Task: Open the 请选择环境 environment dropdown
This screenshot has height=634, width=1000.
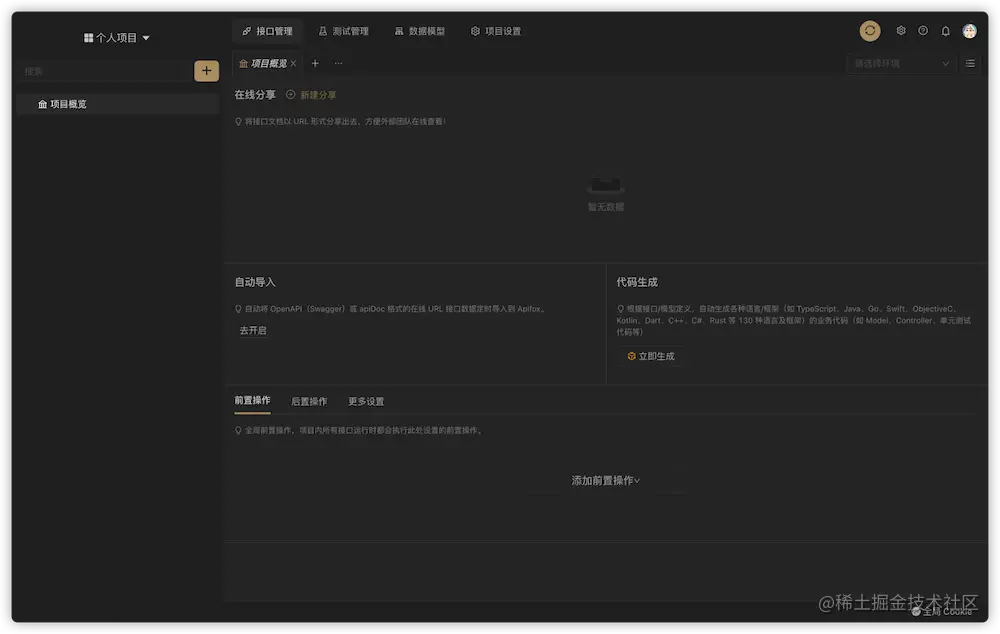Action: coord(898,63)
